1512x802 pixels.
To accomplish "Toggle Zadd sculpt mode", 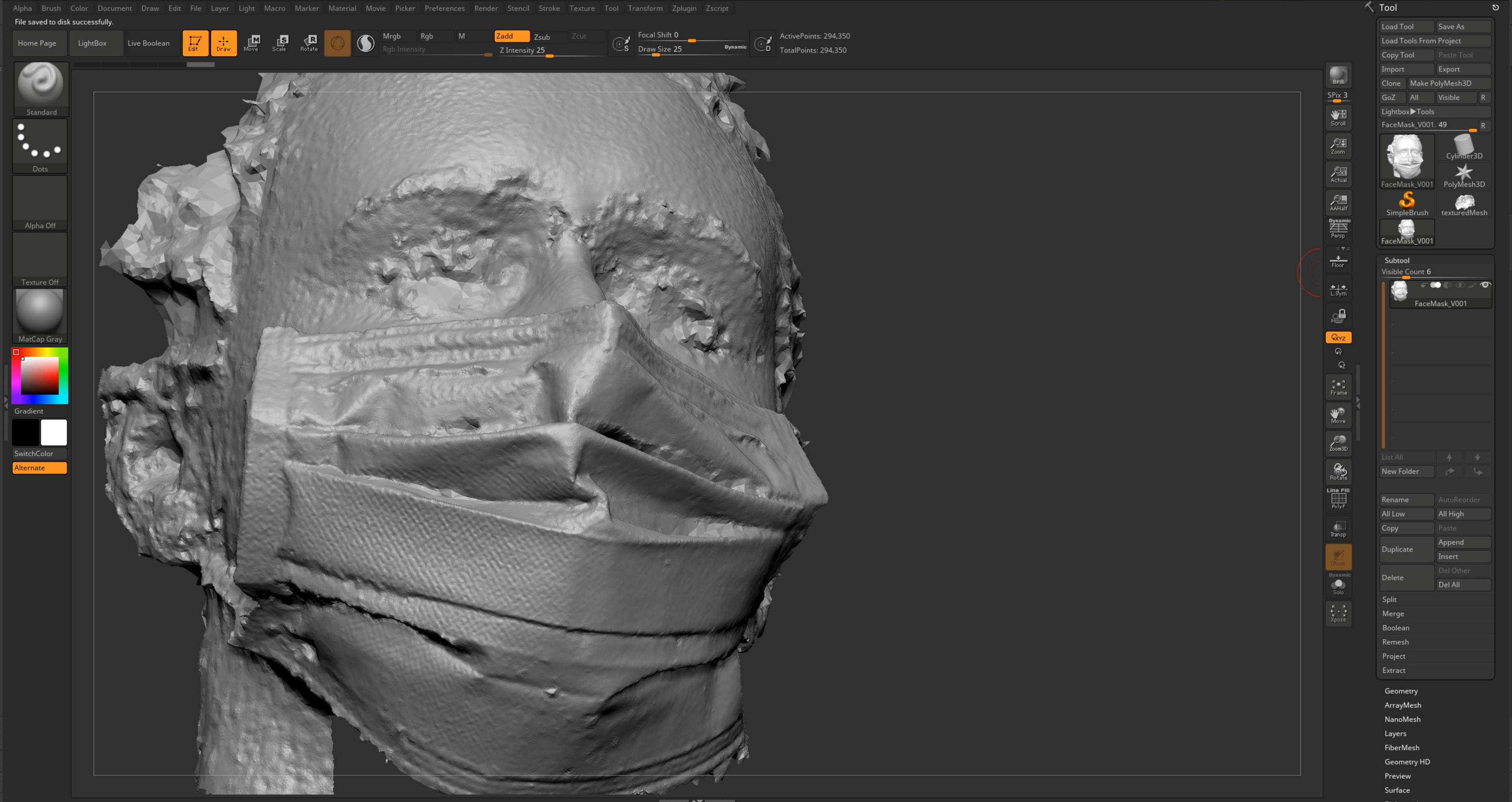I will point(512,36).
